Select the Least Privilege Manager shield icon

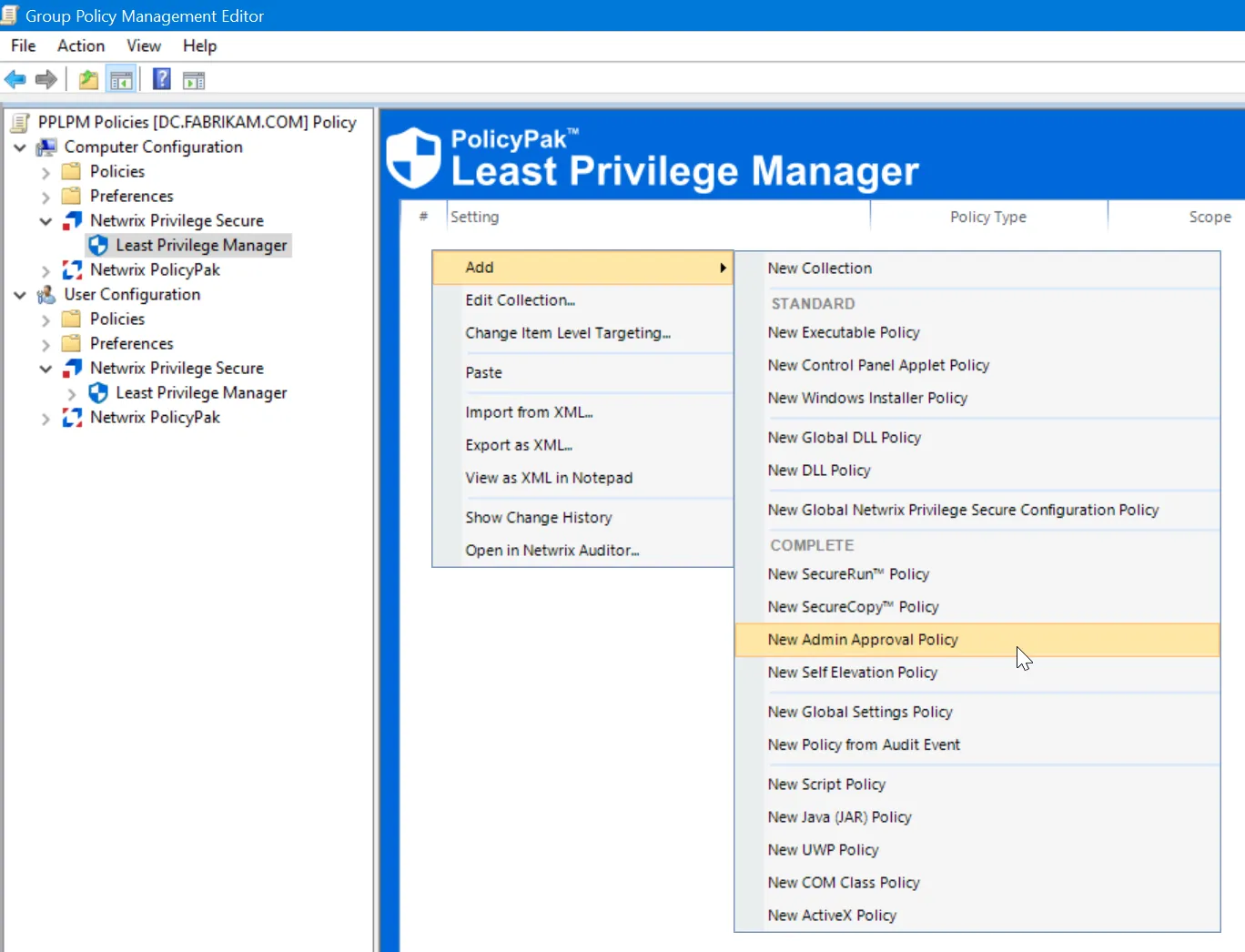click(98, 244)
